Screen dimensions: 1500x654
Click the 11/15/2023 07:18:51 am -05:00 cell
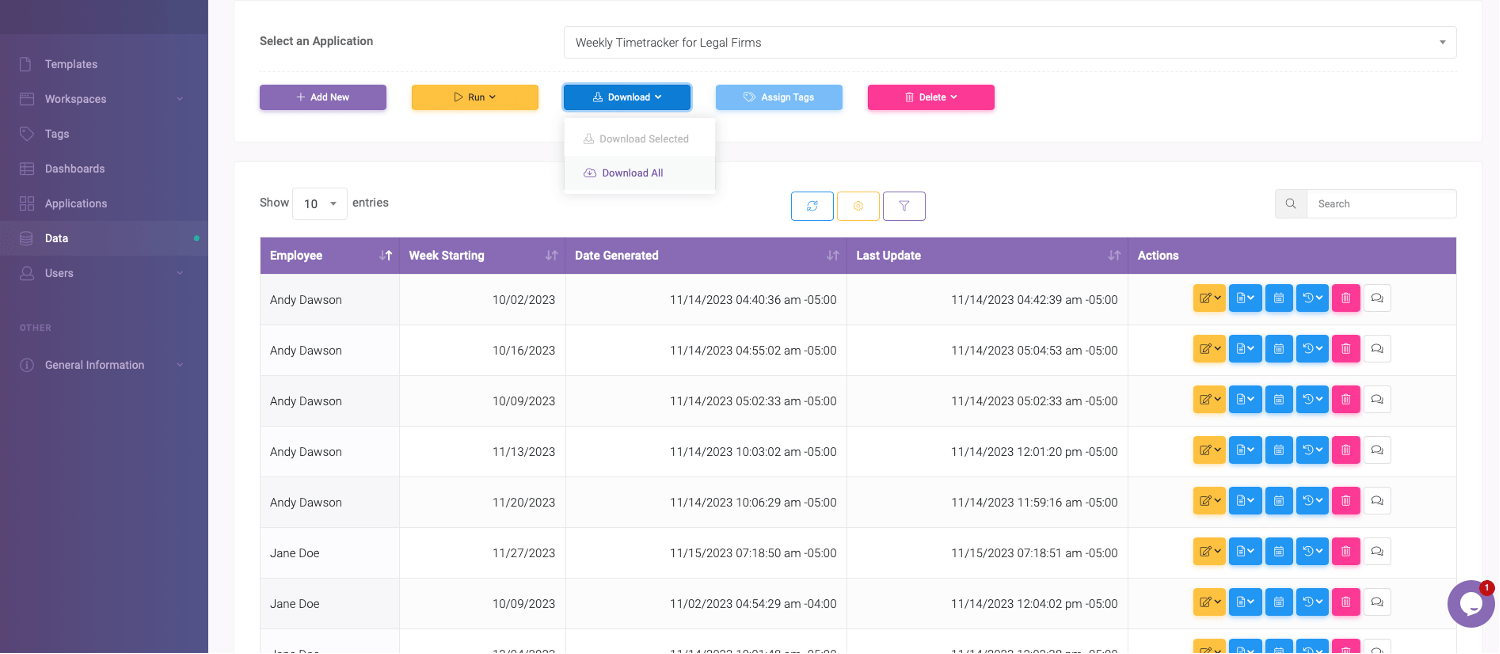(x=987, y=553)
